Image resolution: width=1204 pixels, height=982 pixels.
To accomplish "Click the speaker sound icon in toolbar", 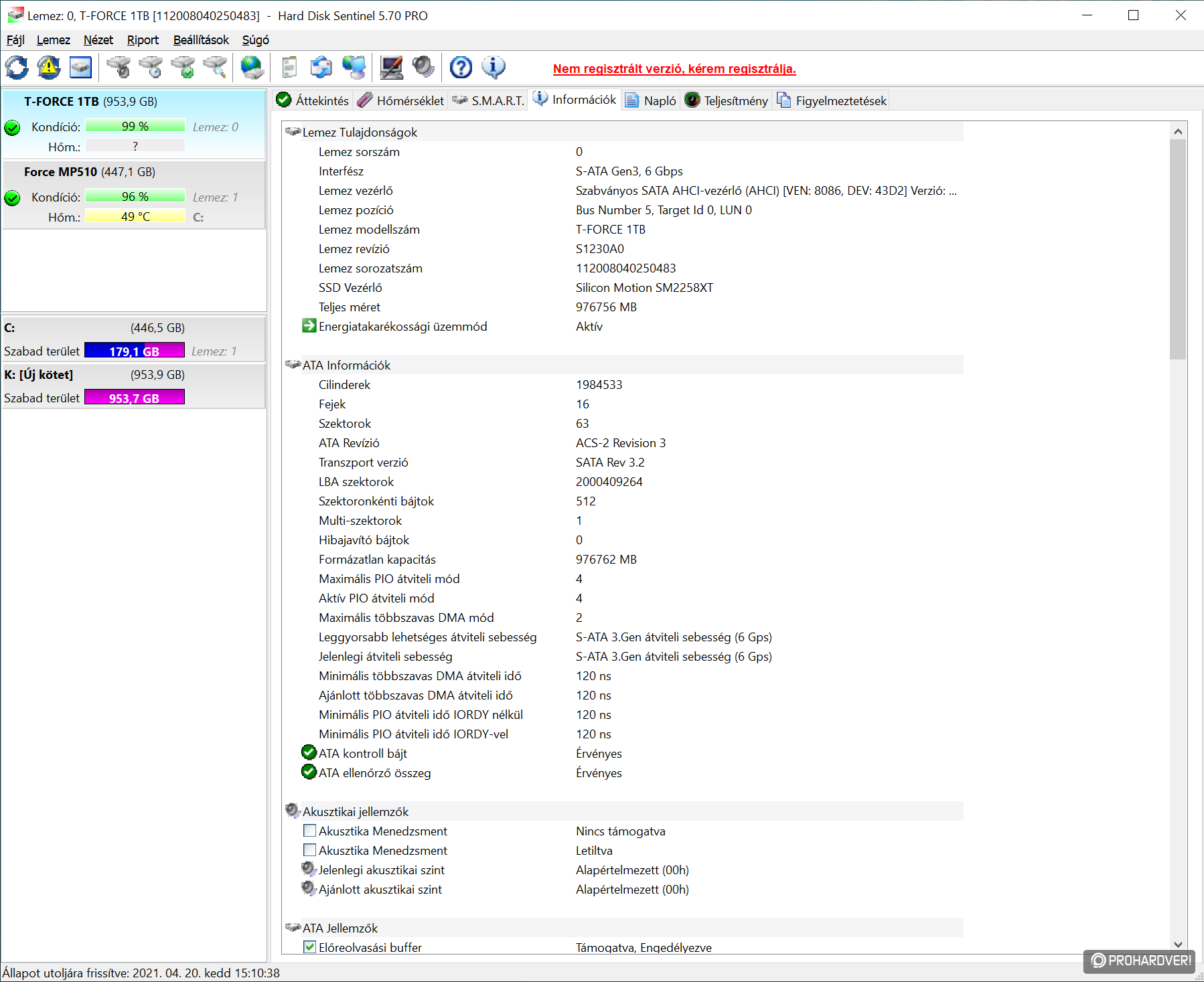I will click(x=423, y=68).
